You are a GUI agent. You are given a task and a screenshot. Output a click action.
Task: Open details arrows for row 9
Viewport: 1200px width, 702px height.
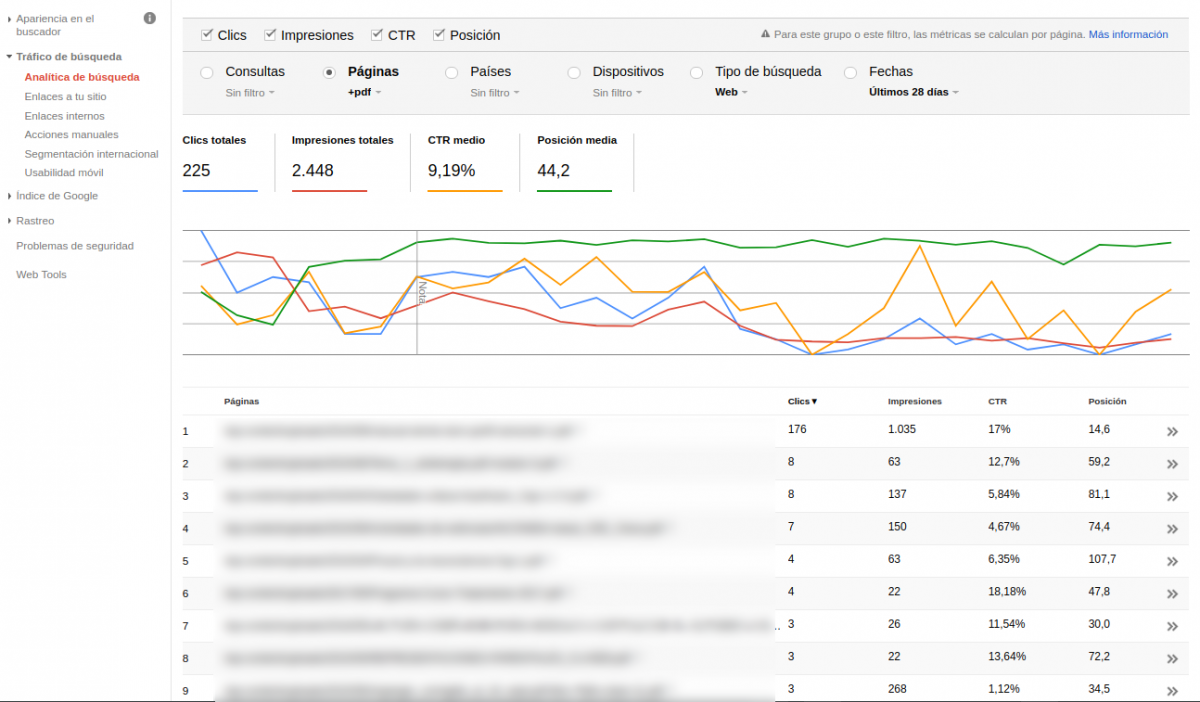tap(1172, 692)
